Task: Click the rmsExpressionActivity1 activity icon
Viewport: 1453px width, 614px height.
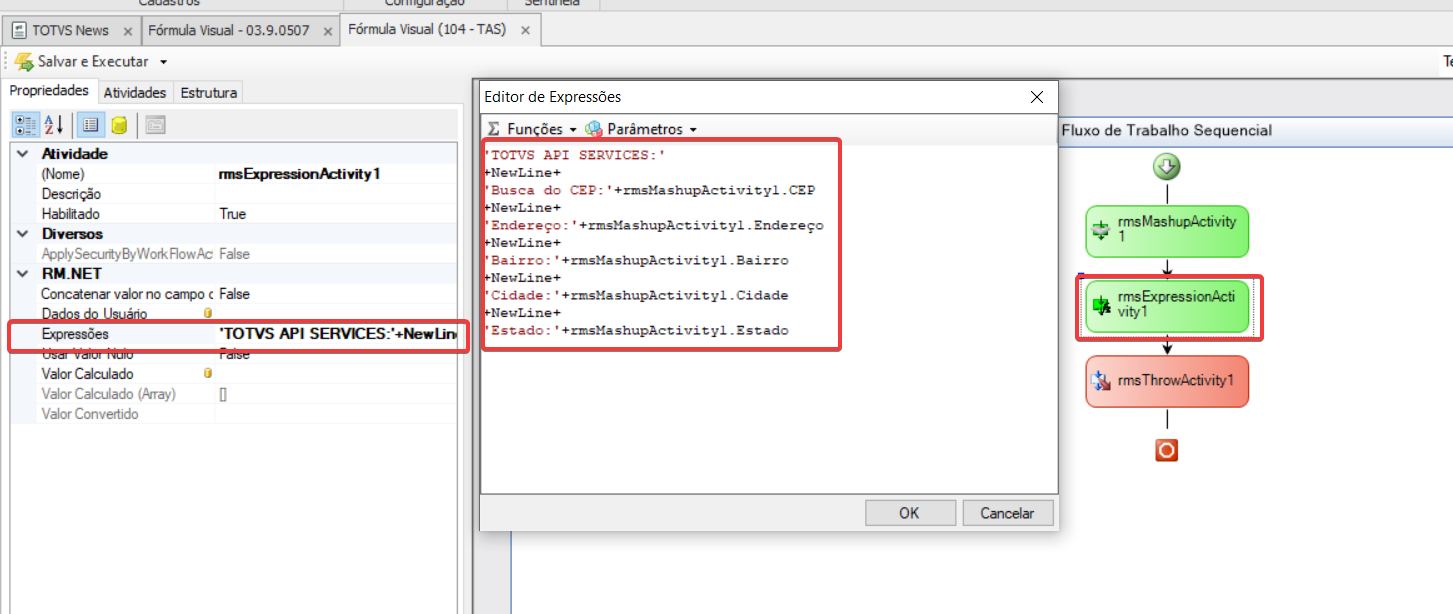Action: 1101,305
